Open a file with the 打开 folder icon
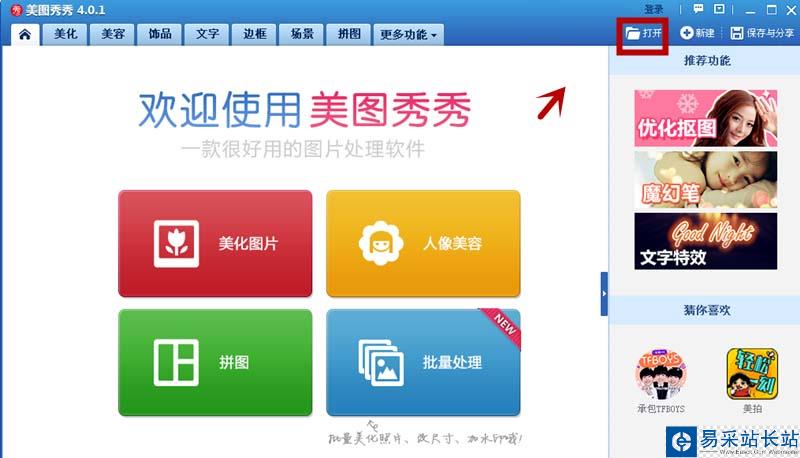 (x=633, y=34)
